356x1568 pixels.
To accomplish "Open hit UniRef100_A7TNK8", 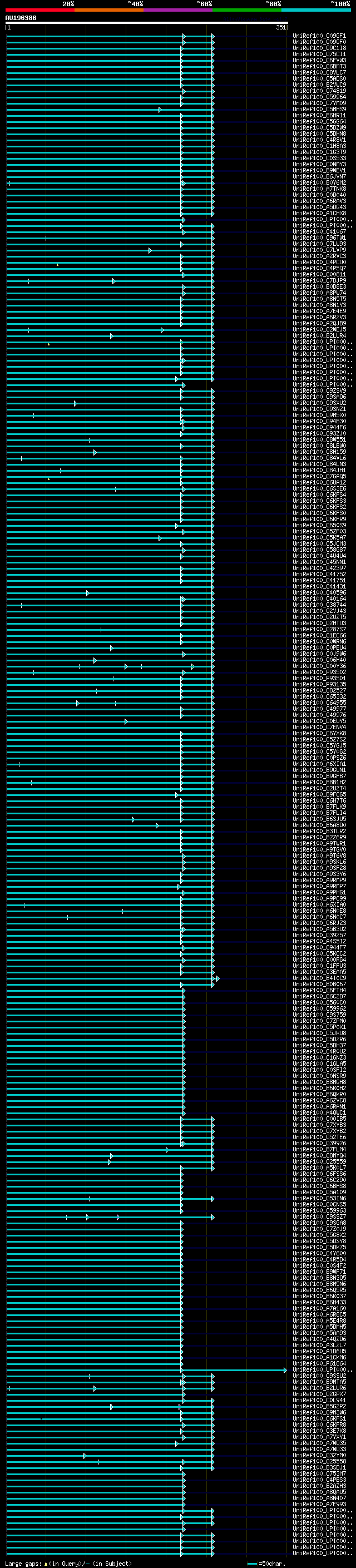I will 319,189.
